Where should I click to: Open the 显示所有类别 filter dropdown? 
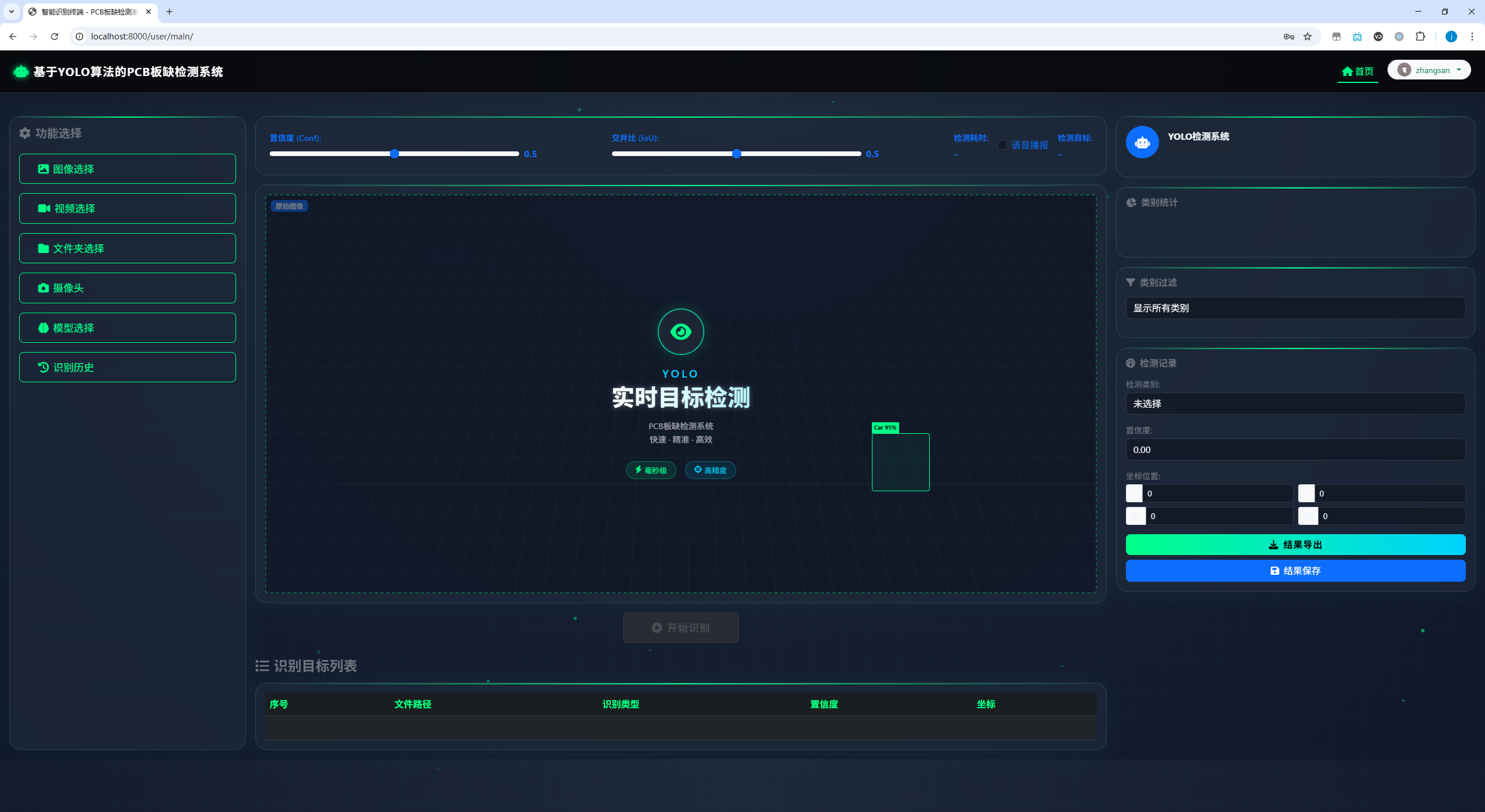[1295, 308]
